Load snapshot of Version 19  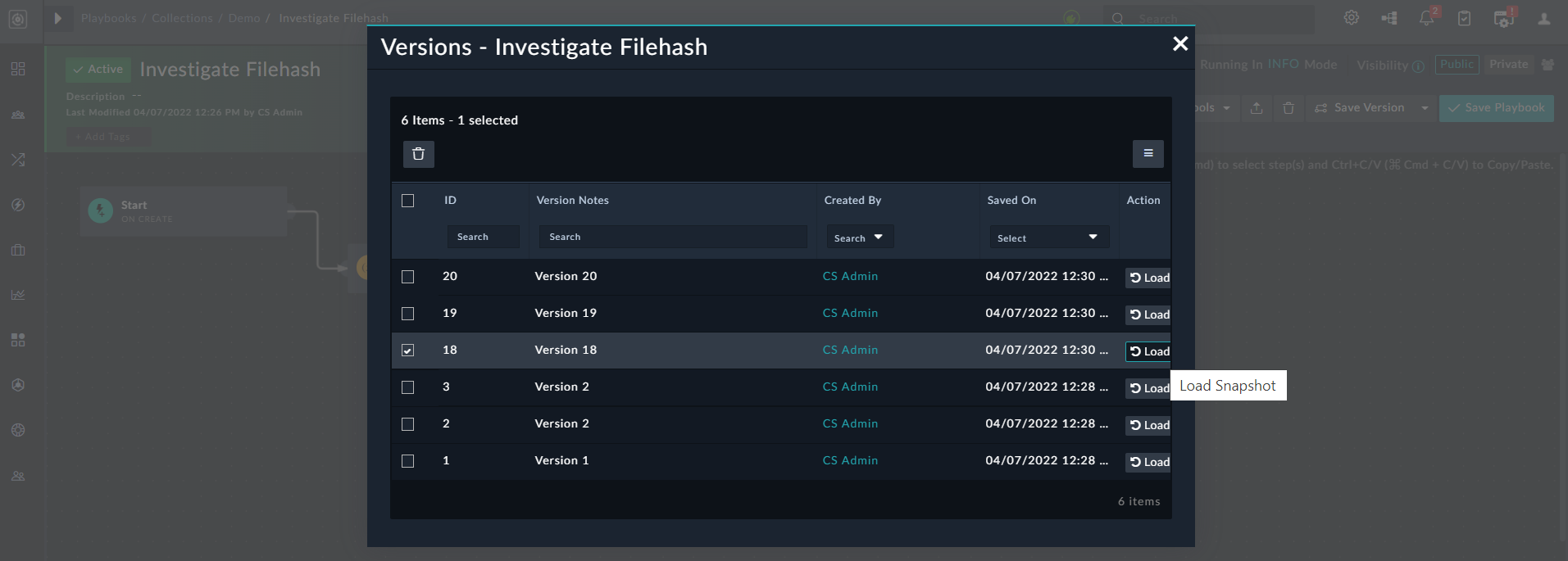1148,314
